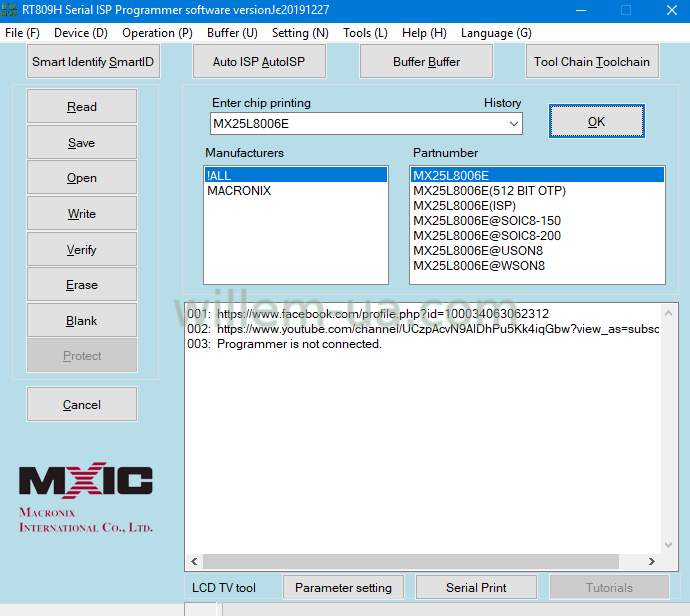Click the Read button
Image resolution: width=690 pixels, height=616 pixels.
82,106
